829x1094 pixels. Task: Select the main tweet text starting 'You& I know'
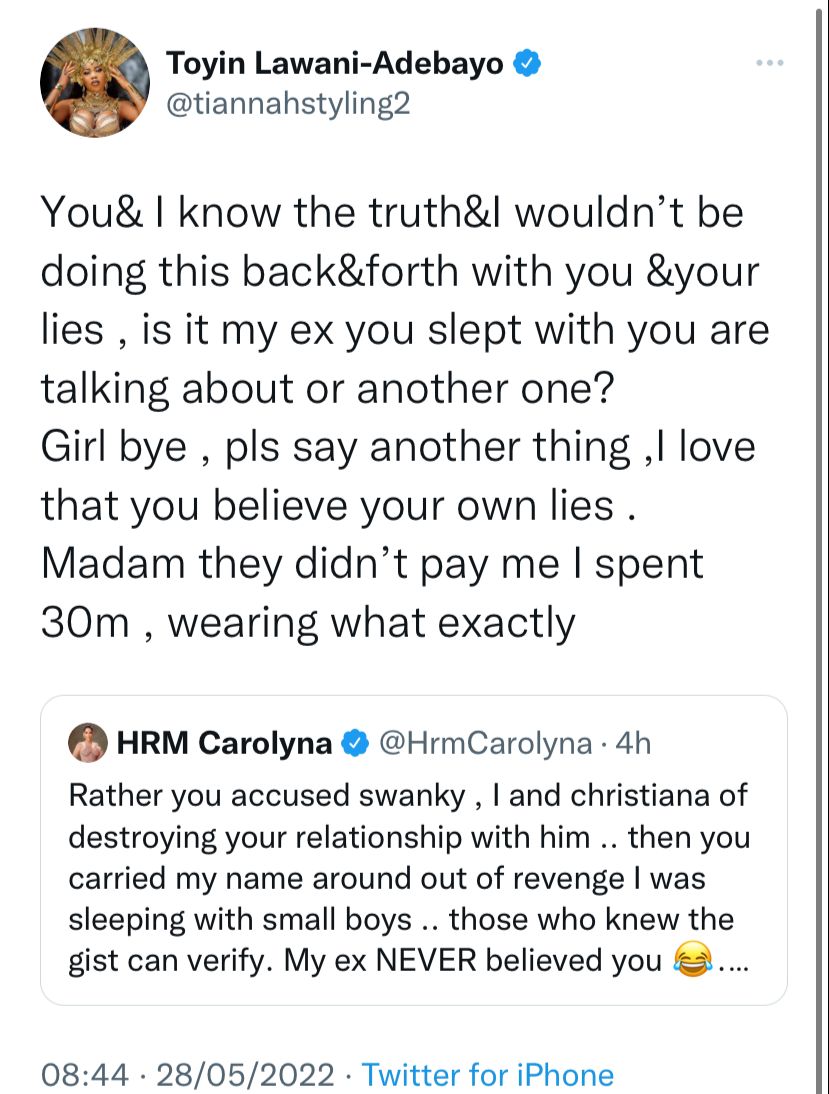[405, 417]
